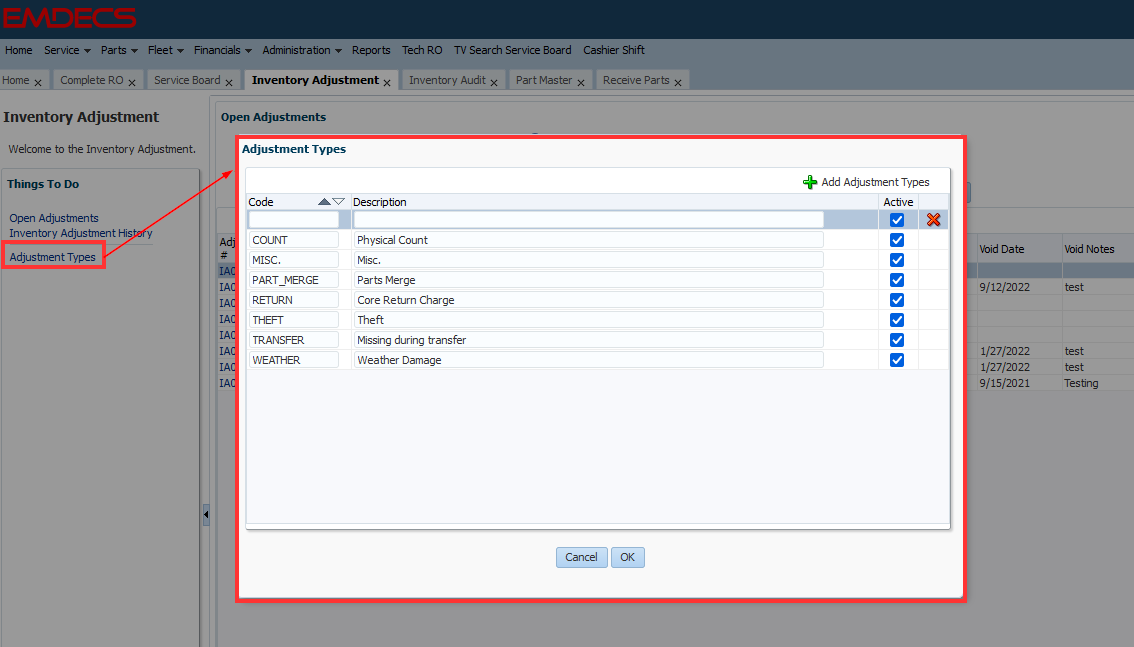Toggle Active checkbox for COUNT
Image resolution: width=1134 pixels, height=647 pixels.
[x=897, y=240]
